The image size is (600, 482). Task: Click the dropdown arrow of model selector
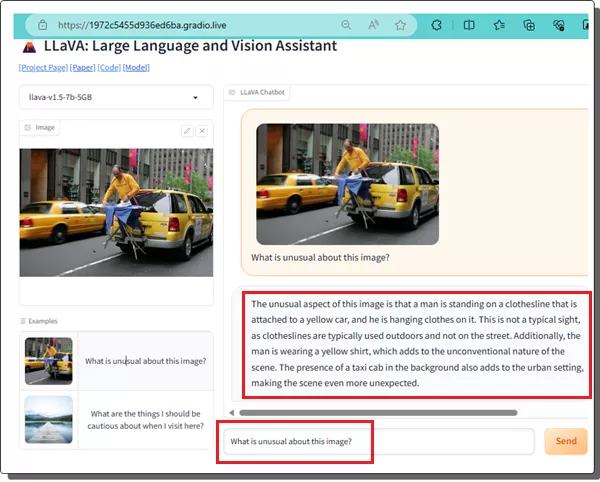196,98
